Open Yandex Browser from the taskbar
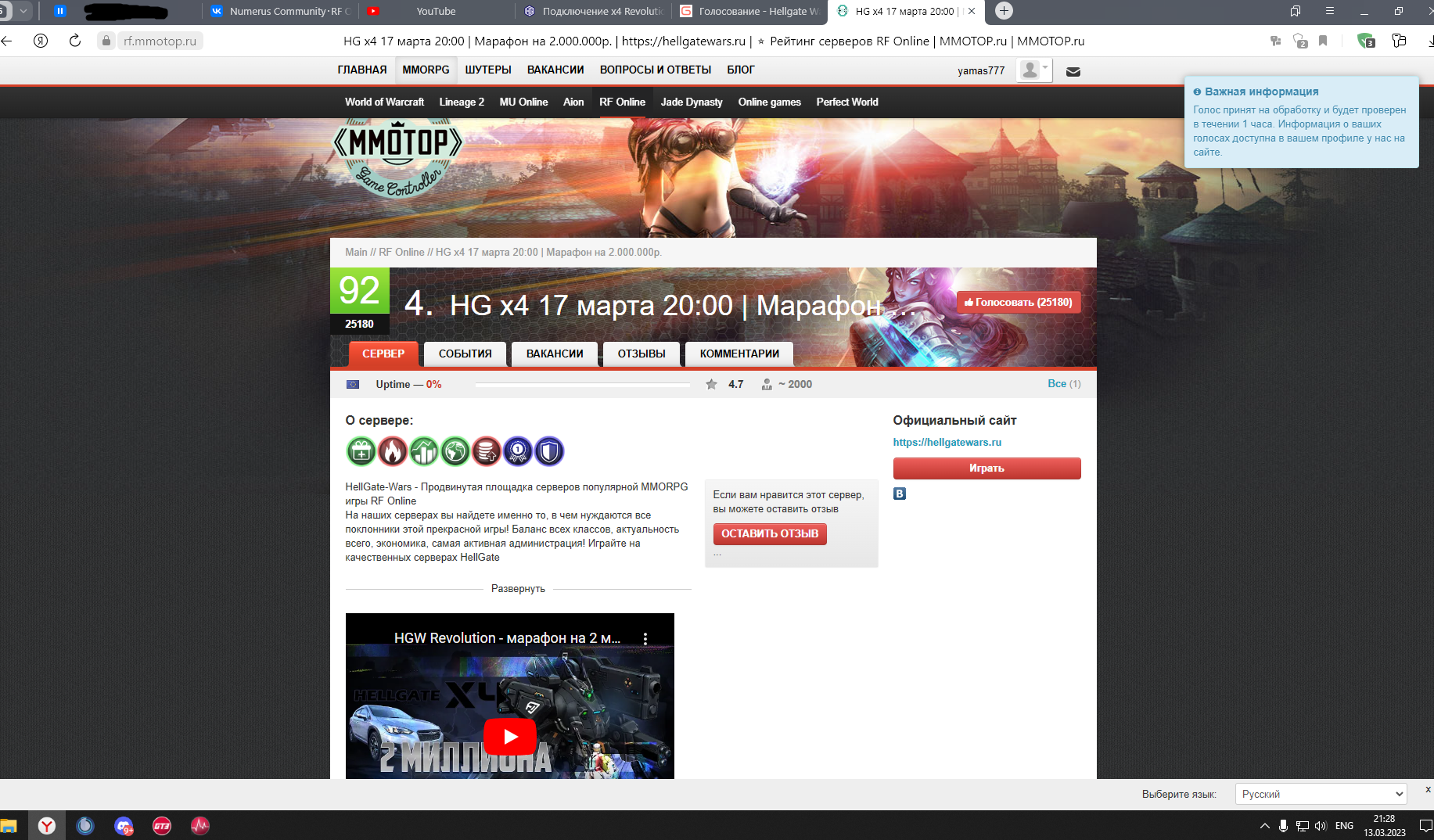Viewport: 1434px width, 840px height. pyautogui.click(x=47, y=825)
